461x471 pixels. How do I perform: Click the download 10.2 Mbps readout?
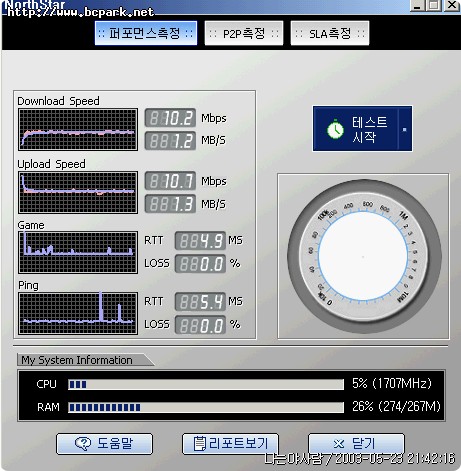[170, 118]
